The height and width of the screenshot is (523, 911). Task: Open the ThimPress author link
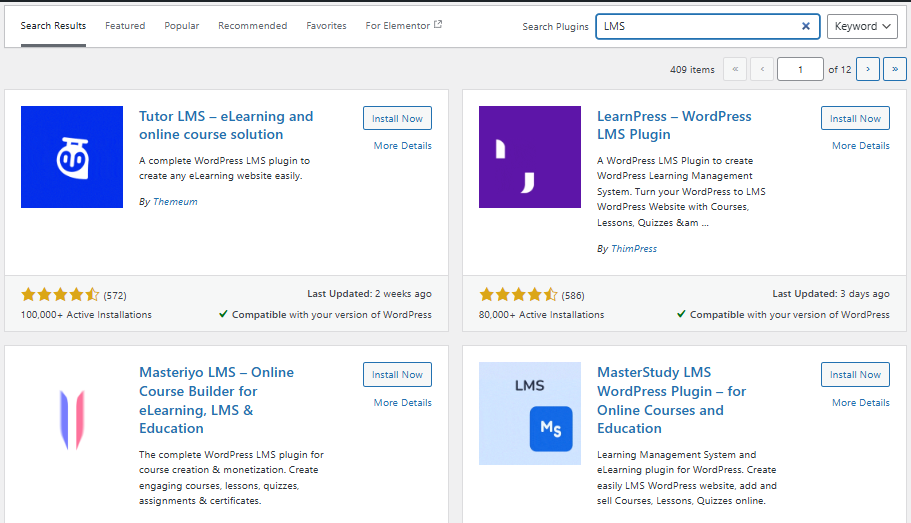[x=634, y=249]
